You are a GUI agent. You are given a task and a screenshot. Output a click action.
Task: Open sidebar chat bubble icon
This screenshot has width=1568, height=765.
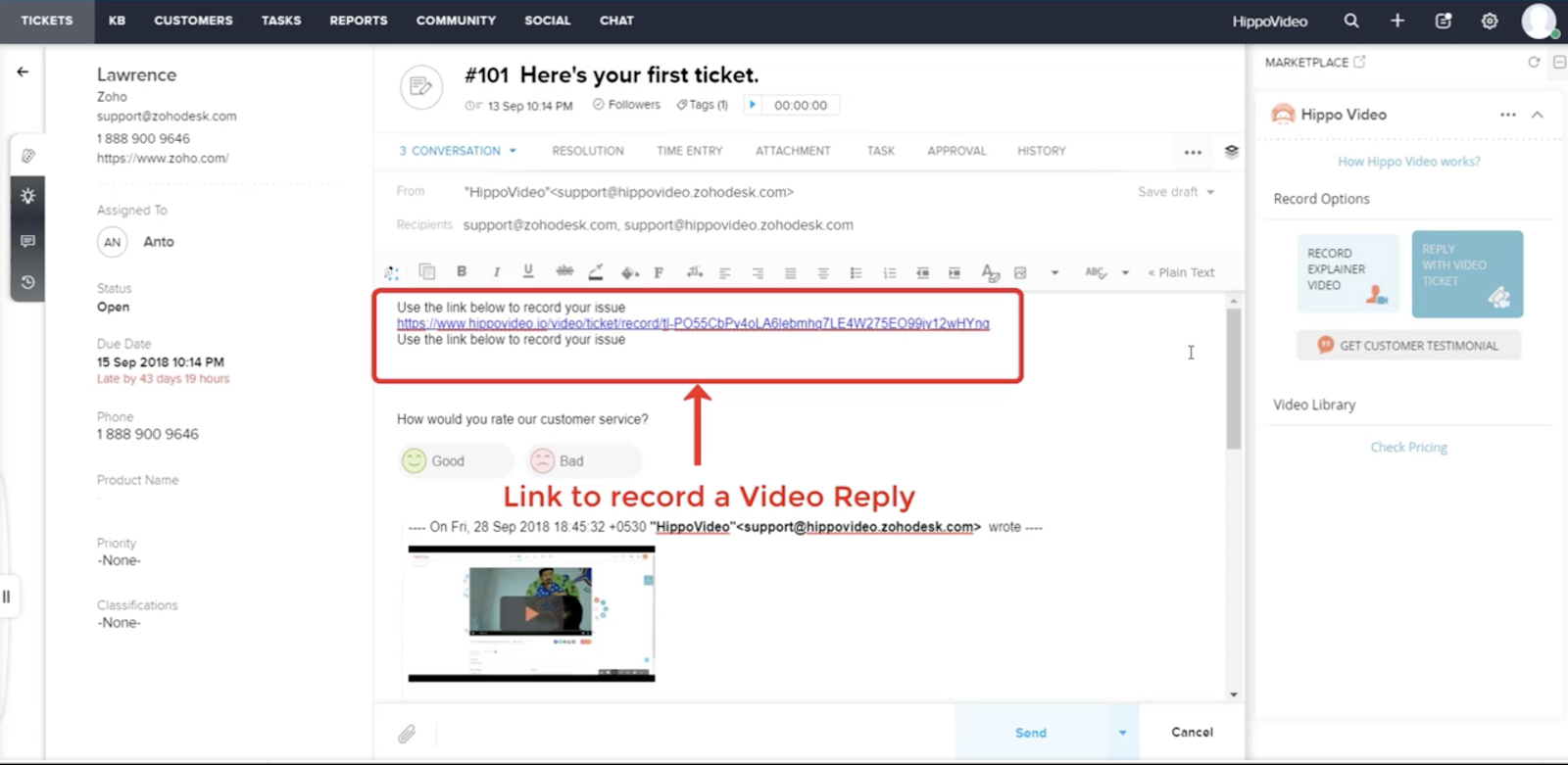(27, 241)
